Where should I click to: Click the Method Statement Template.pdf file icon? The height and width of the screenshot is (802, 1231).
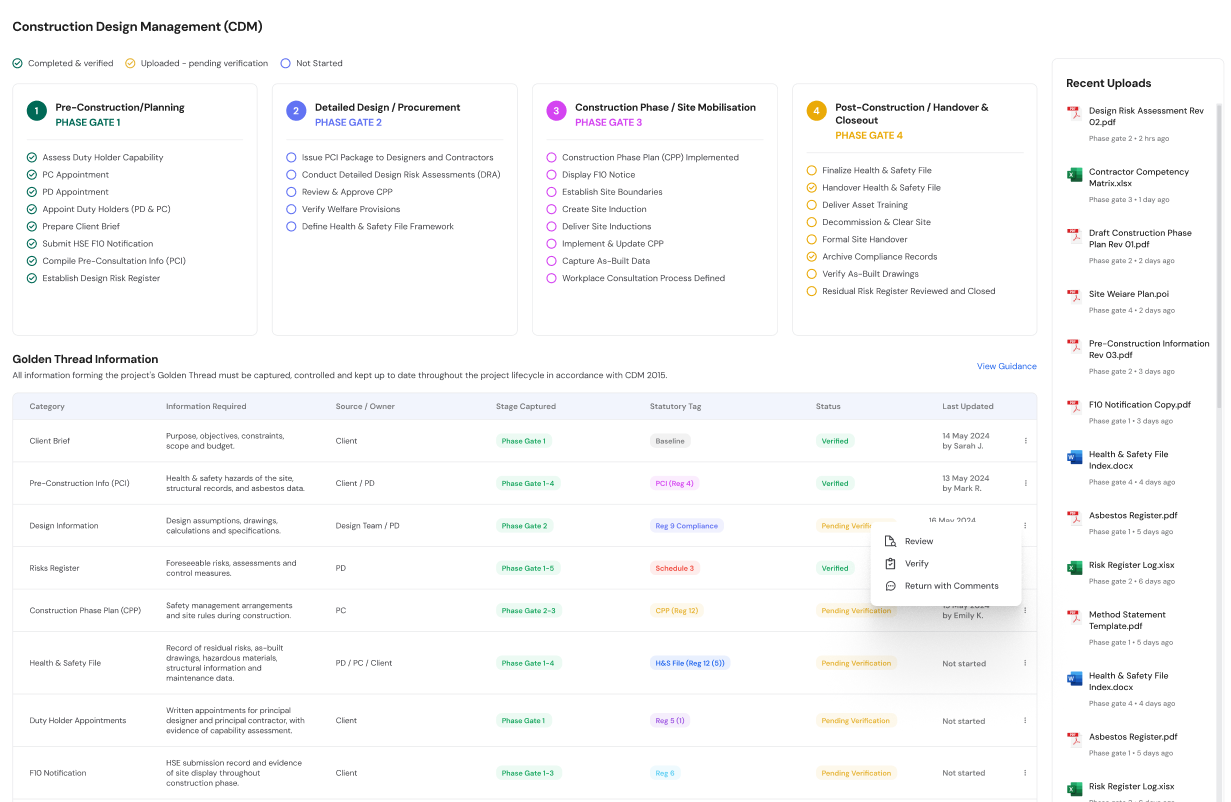coord(1074,617)
